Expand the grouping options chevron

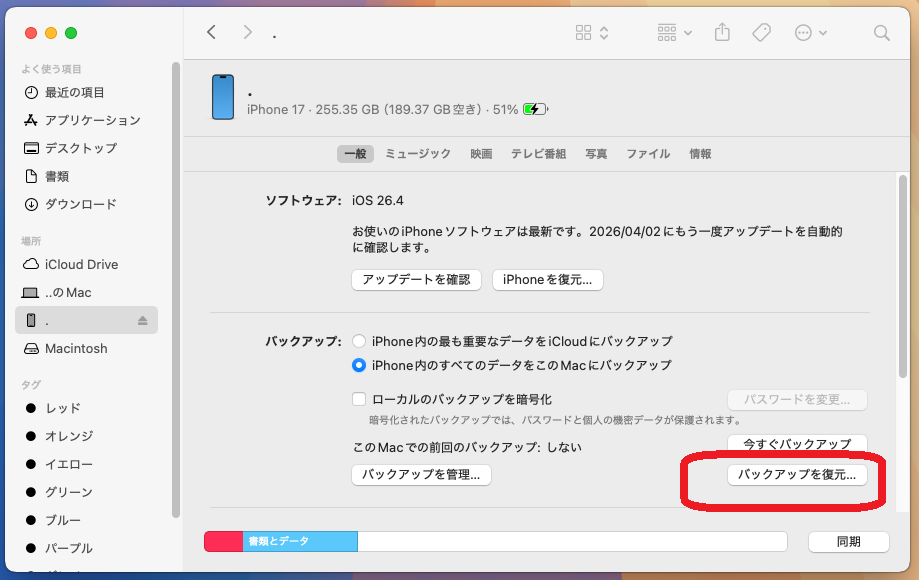click(688, 33)
